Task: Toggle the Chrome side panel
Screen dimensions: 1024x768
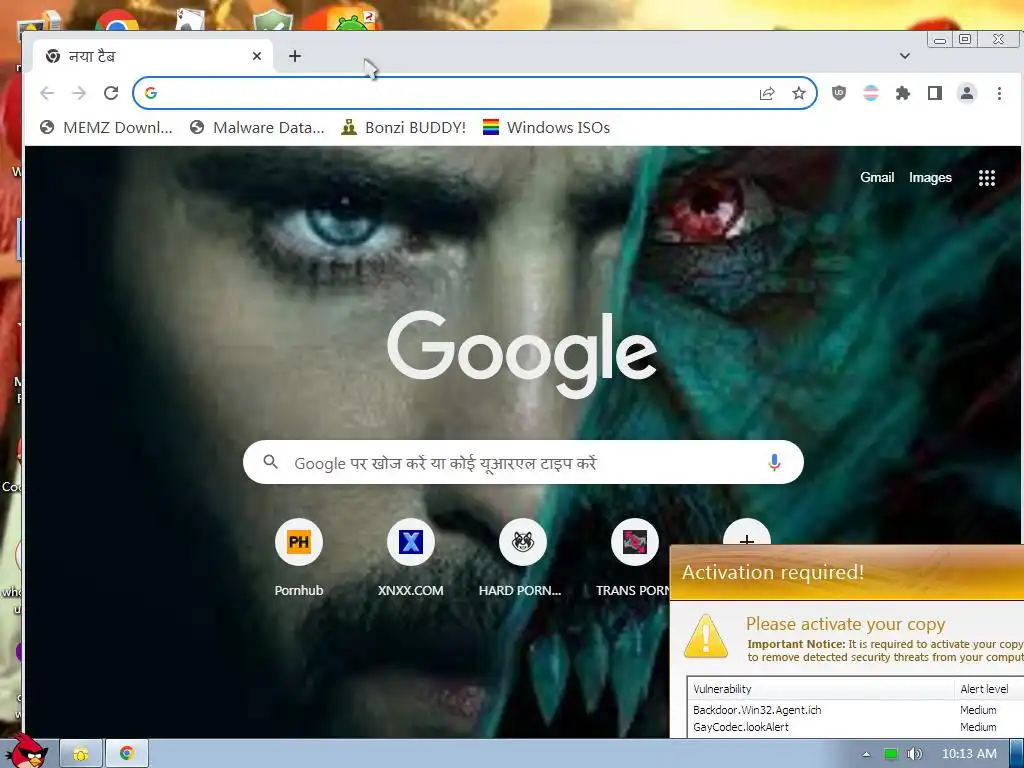Action: coord(935,93)
